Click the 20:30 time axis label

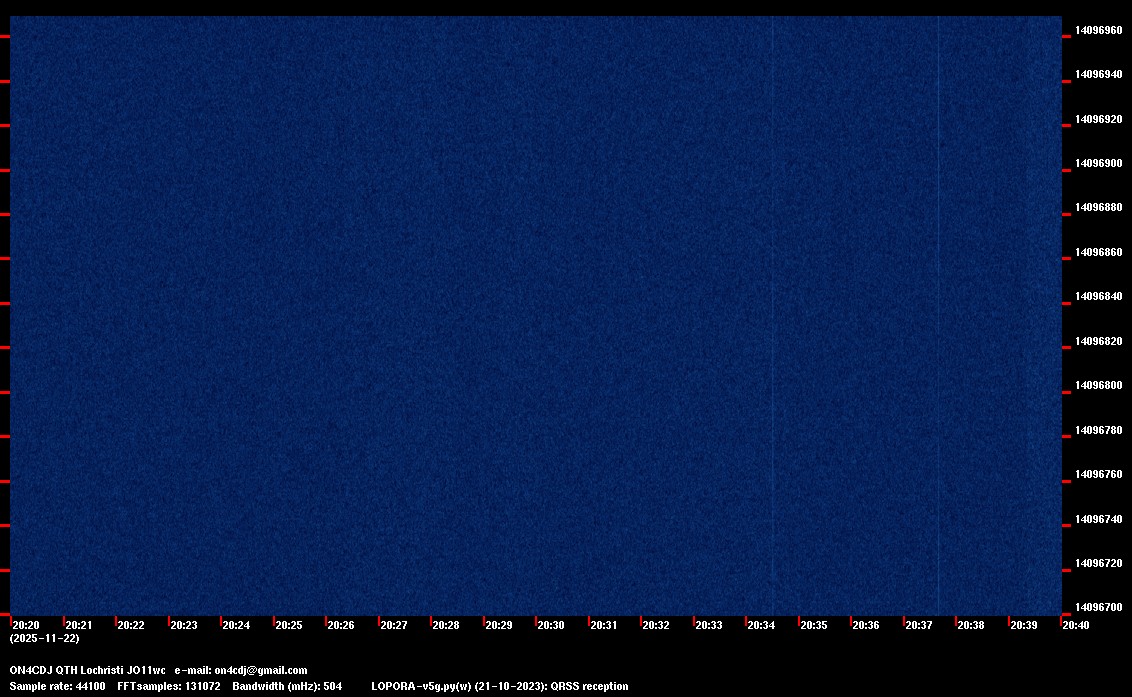coord(551,625)
